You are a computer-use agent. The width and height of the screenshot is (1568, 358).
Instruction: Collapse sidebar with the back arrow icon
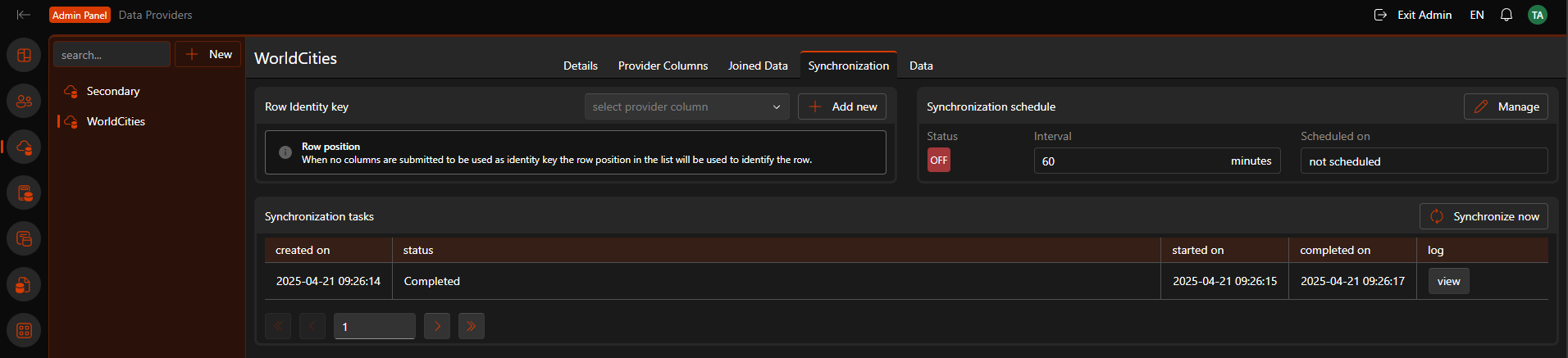pos(24,15)
